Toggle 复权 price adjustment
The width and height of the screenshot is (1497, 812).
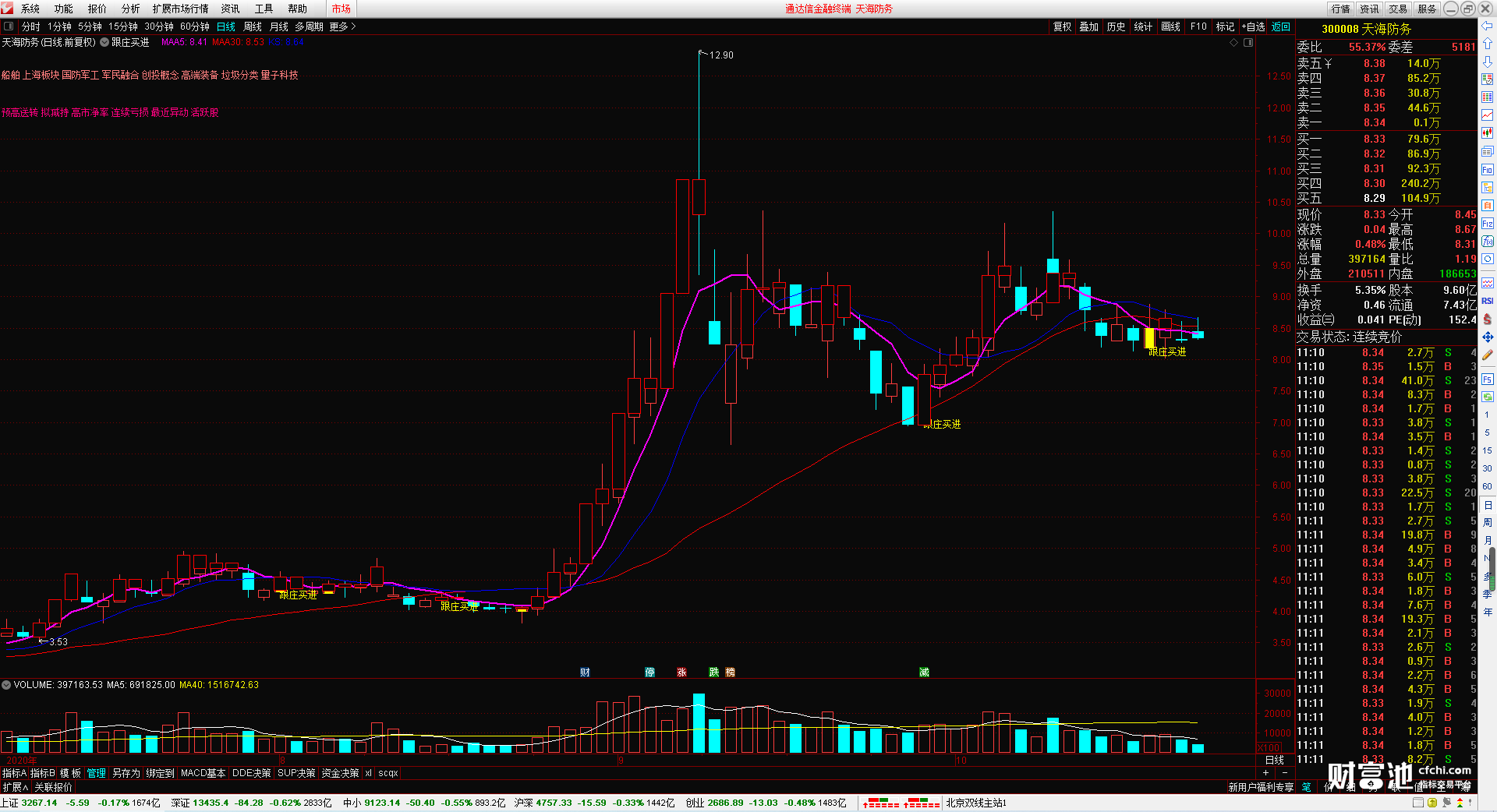1062,26
